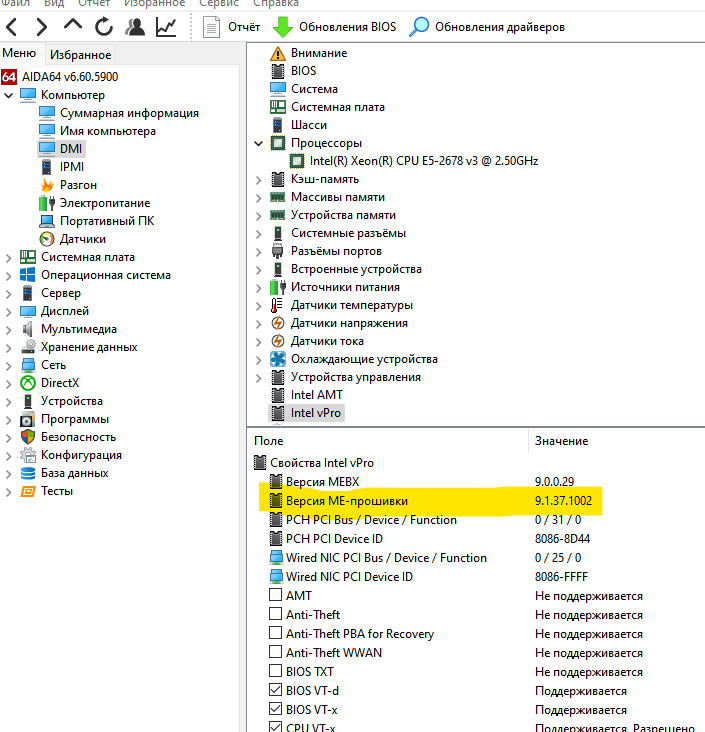
Task: Select Intel AMT item
Action: point(307,395)
